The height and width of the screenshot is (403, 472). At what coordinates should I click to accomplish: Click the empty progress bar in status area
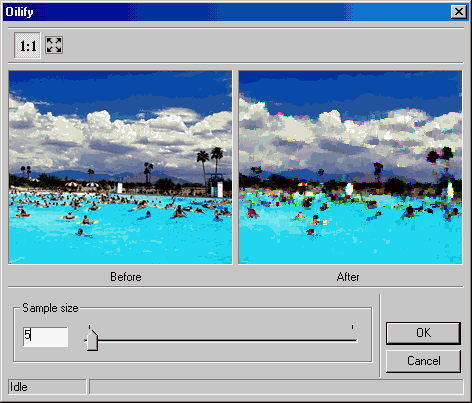pos(276,387)
